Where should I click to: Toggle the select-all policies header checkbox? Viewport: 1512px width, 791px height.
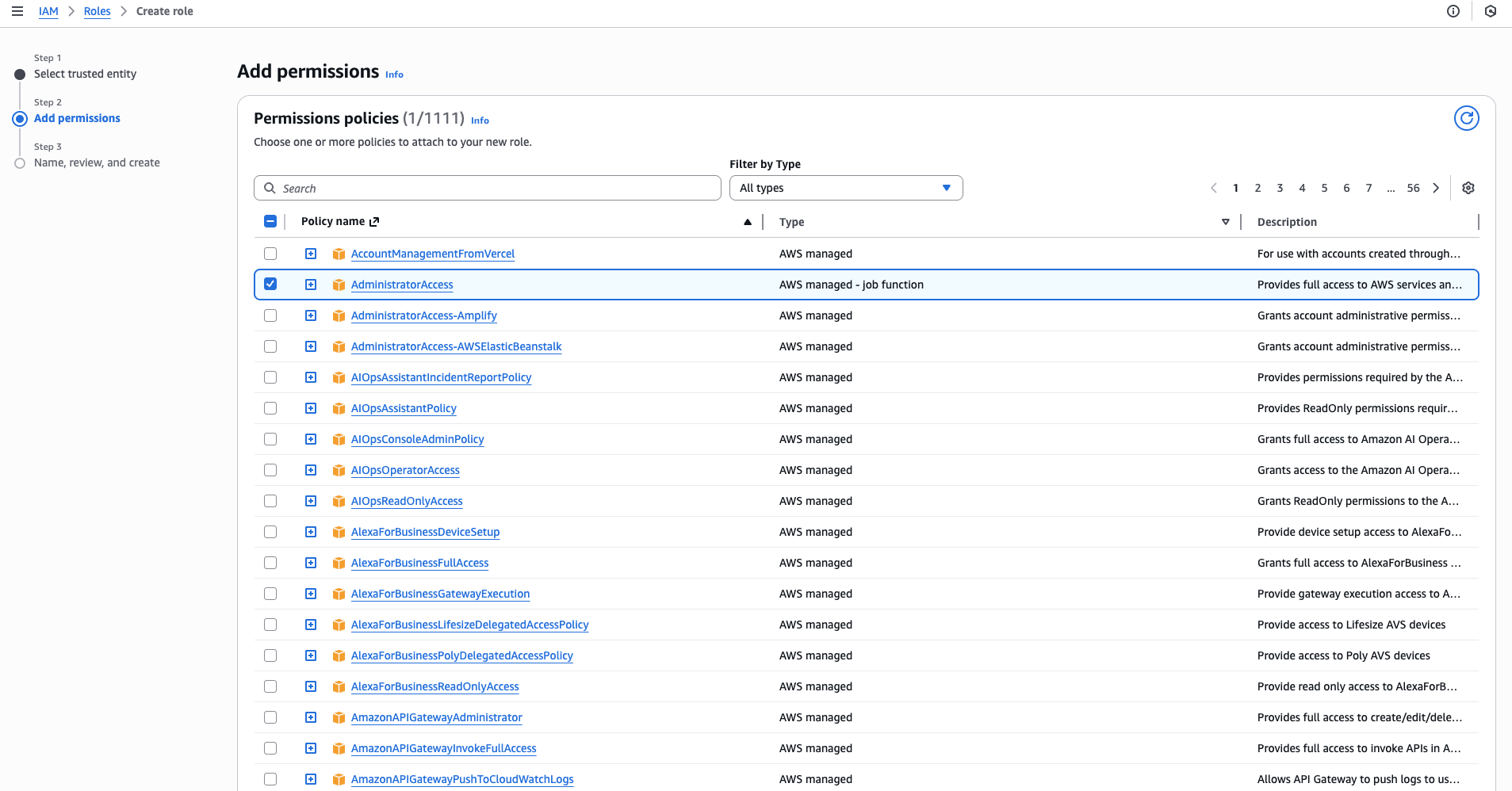(x=270, y=221)
